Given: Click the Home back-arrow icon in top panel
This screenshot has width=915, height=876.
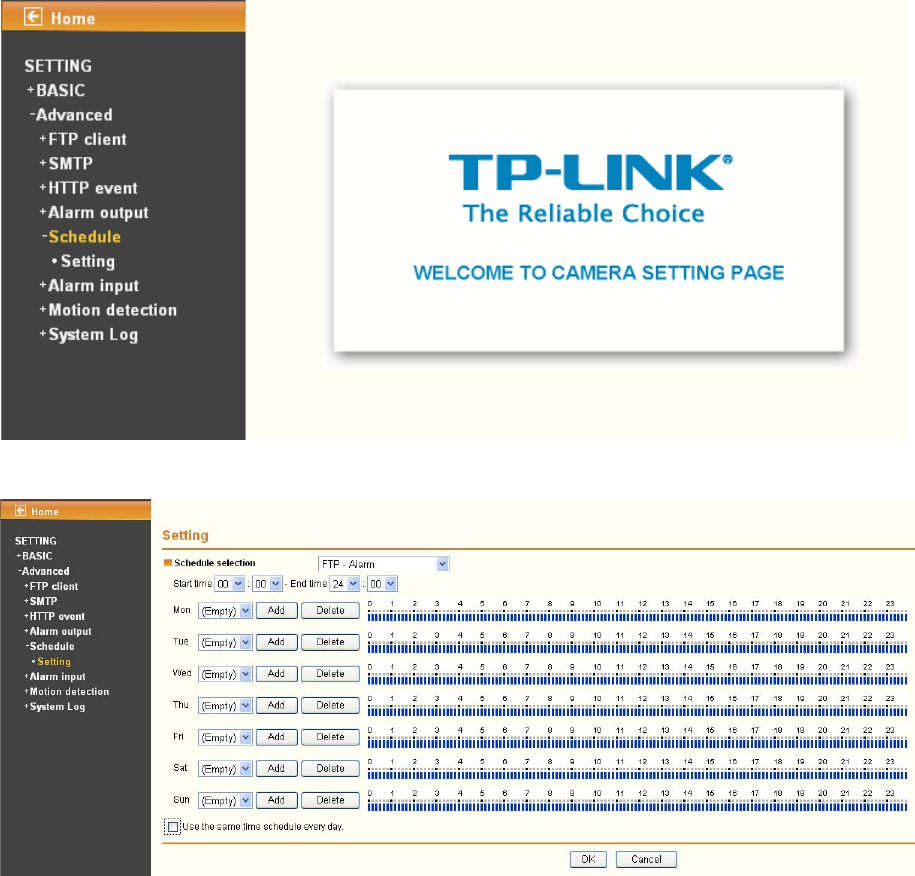Looking at the screenshot, I should [x=33, y=17].
